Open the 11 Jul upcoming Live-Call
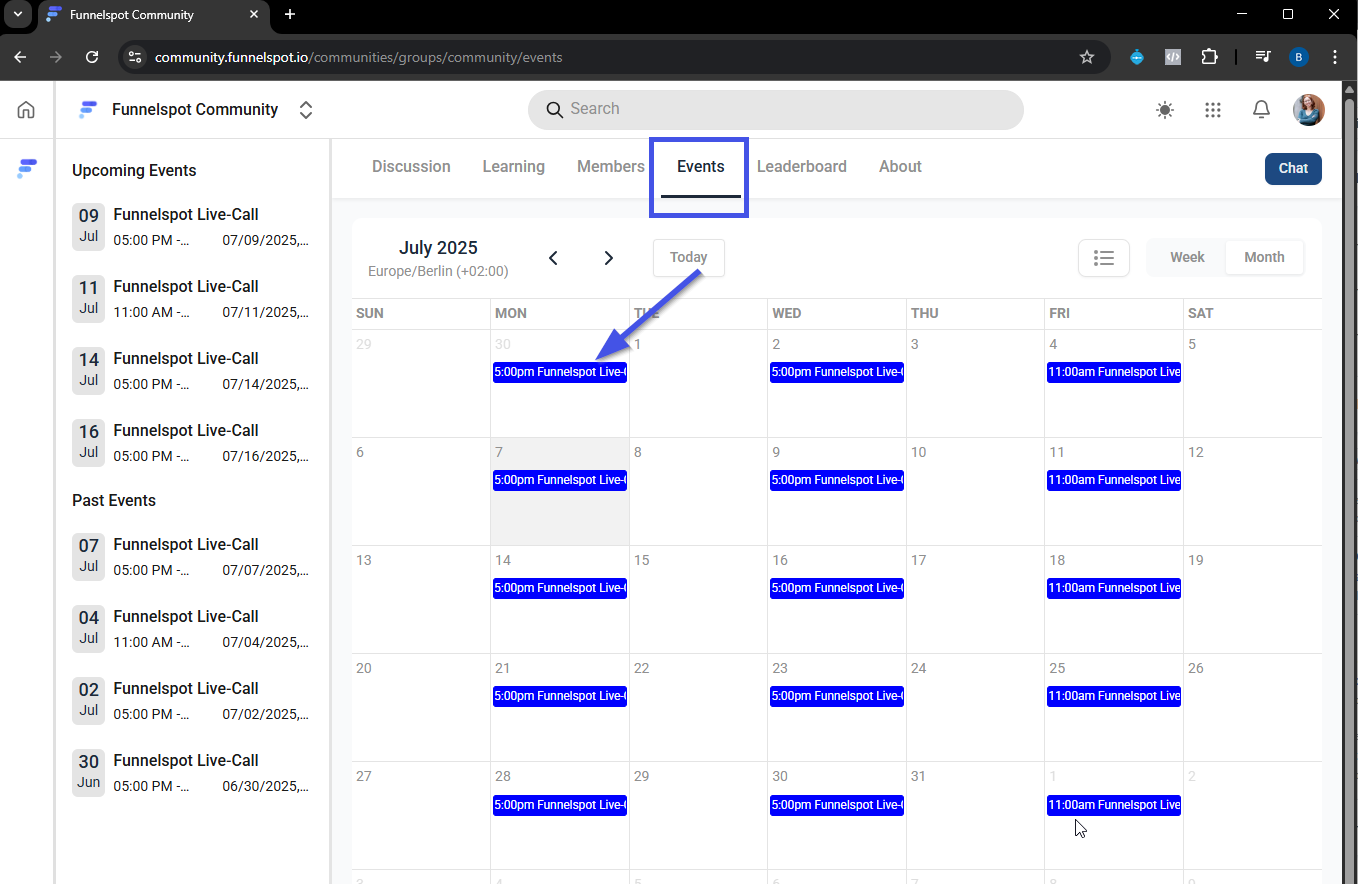The image size is (1358, 884). [191, 299]
